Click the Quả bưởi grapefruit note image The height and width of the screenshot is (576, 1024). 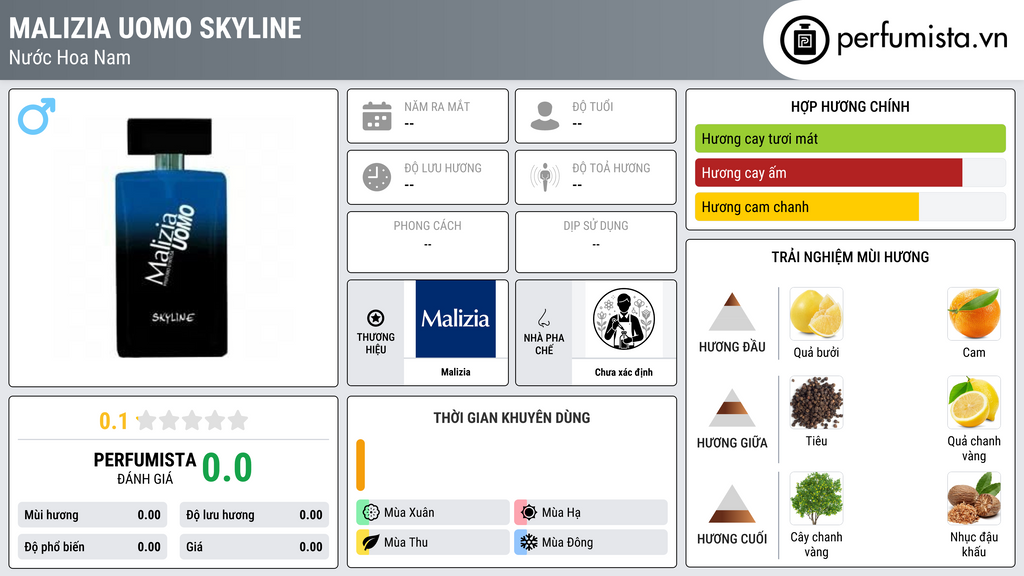tap(816, 314)
